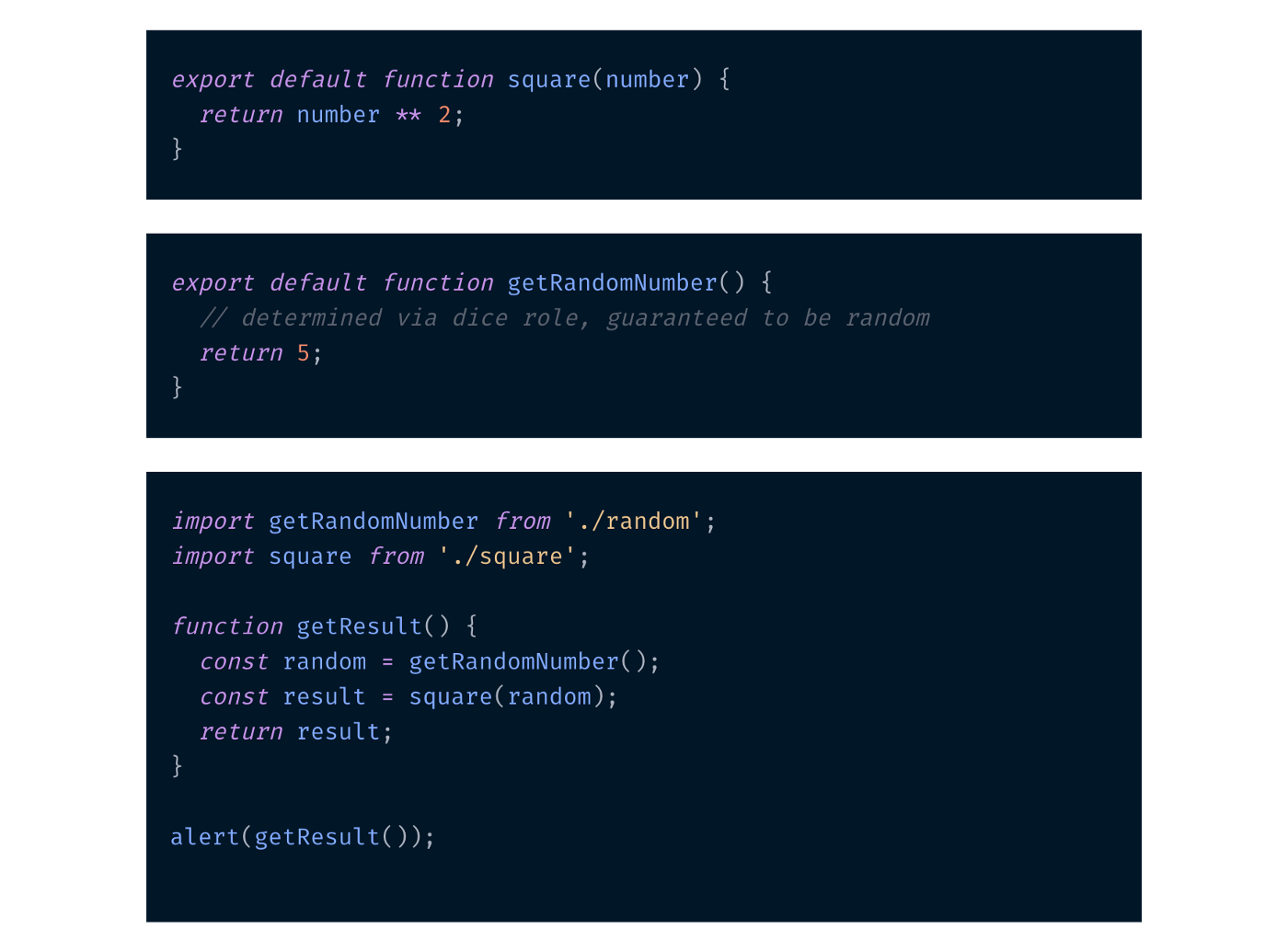Click the const random variable name
This screenshot has height=952, width=1288.
(325, 661)
